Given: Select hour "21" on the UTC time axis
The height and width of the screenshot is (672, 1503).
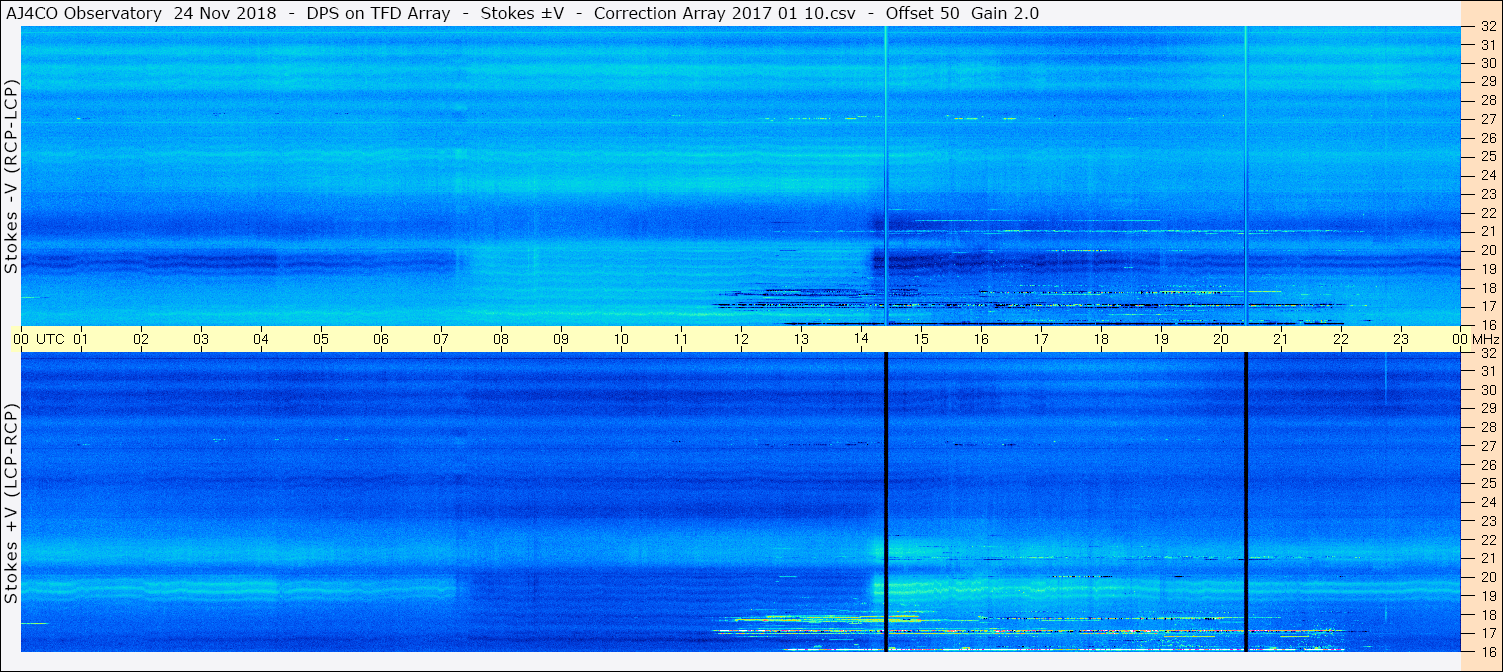Looking at the screenshot, I should point(1281,339).
